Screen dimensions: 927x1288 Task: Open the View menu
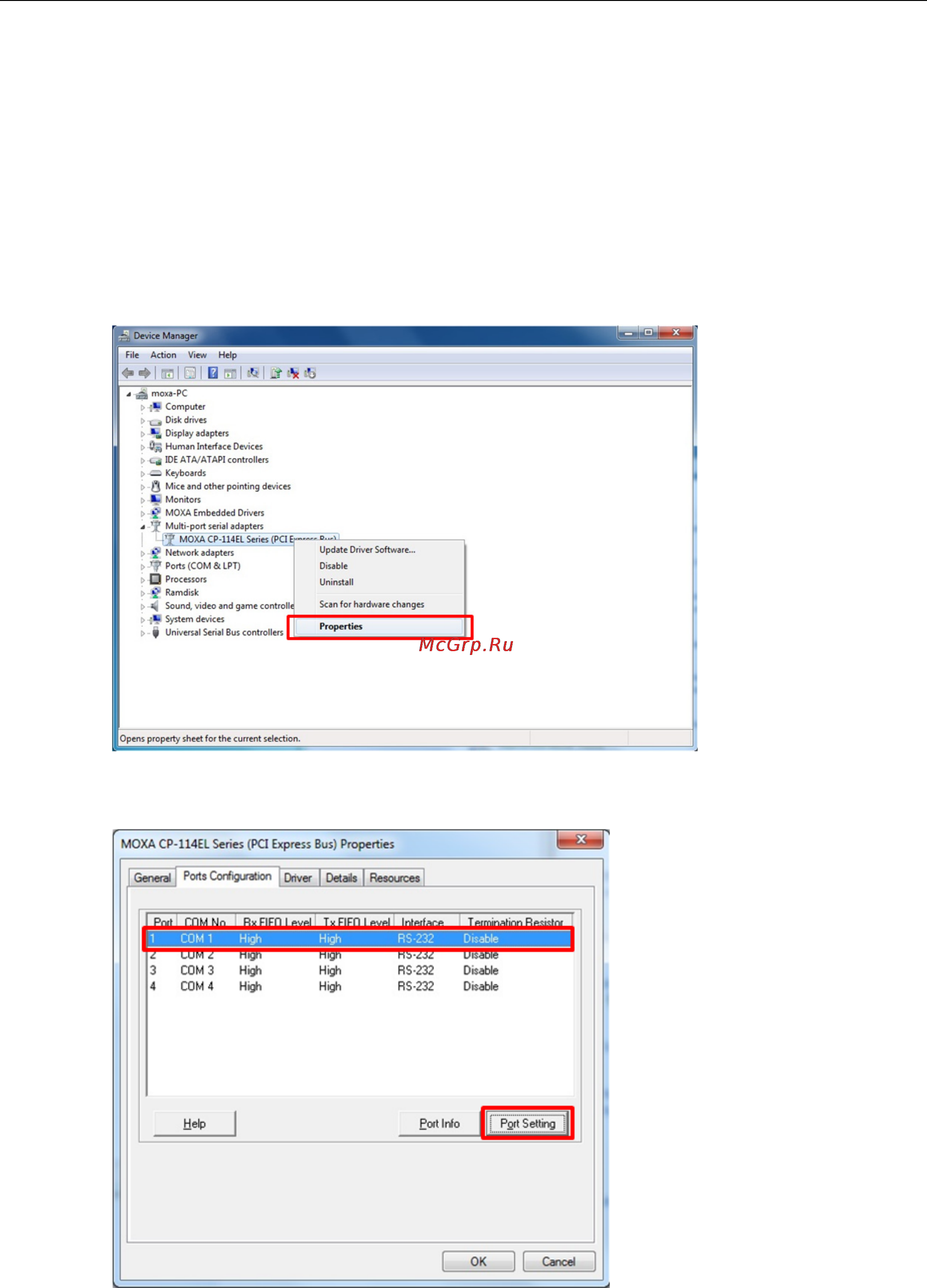[197, 355]
